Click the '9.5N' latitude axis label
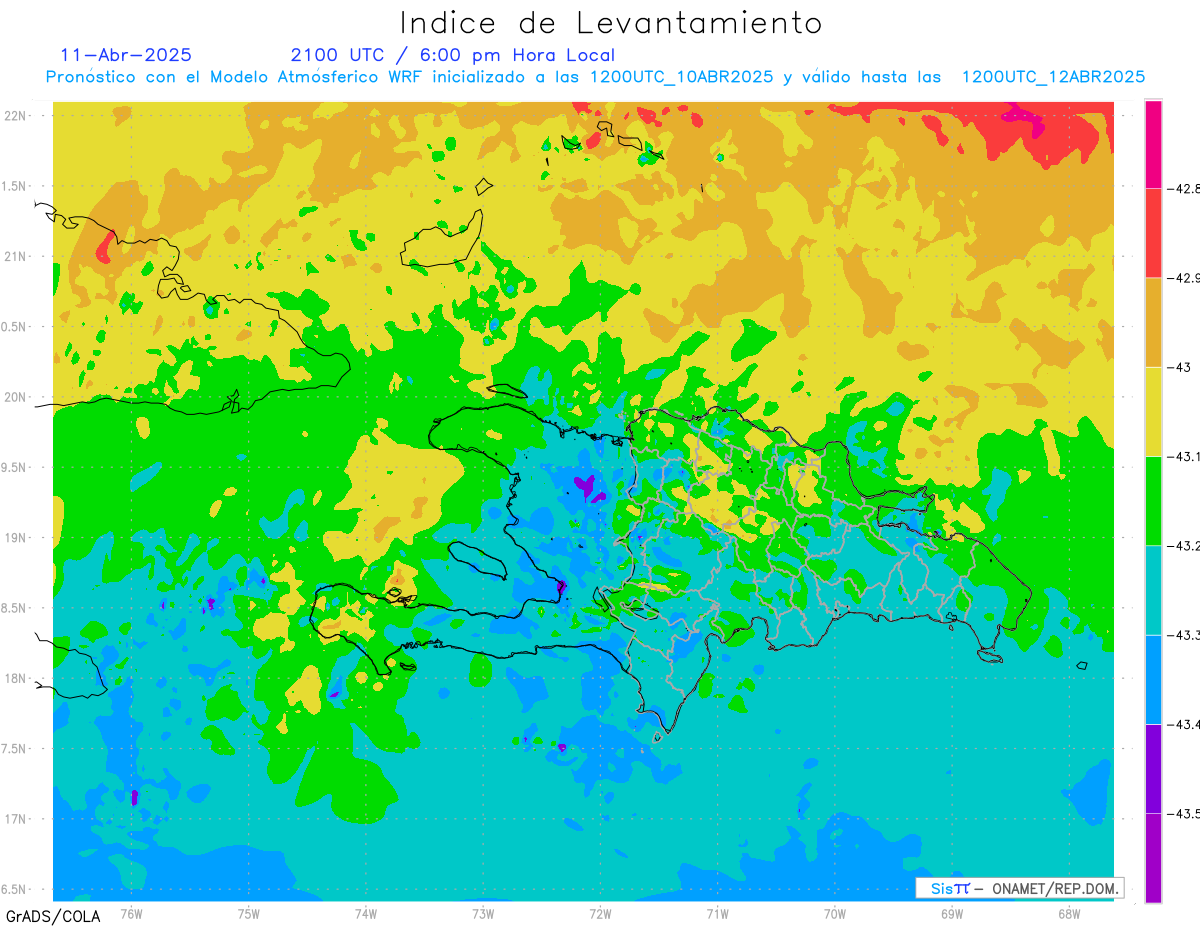This screenshot has width=1200, height=927. click(15, 467)
